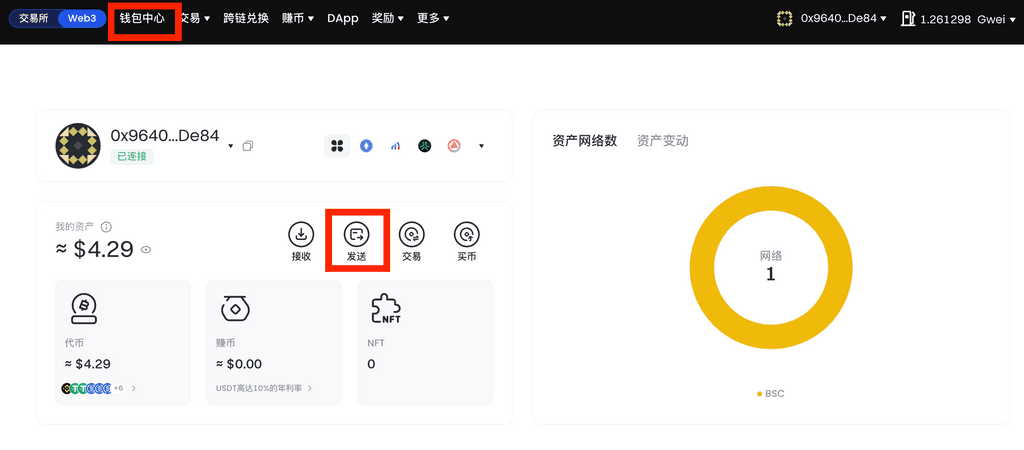
Task: Click the 发送 (Send) icon
Action: click(357, 235)
